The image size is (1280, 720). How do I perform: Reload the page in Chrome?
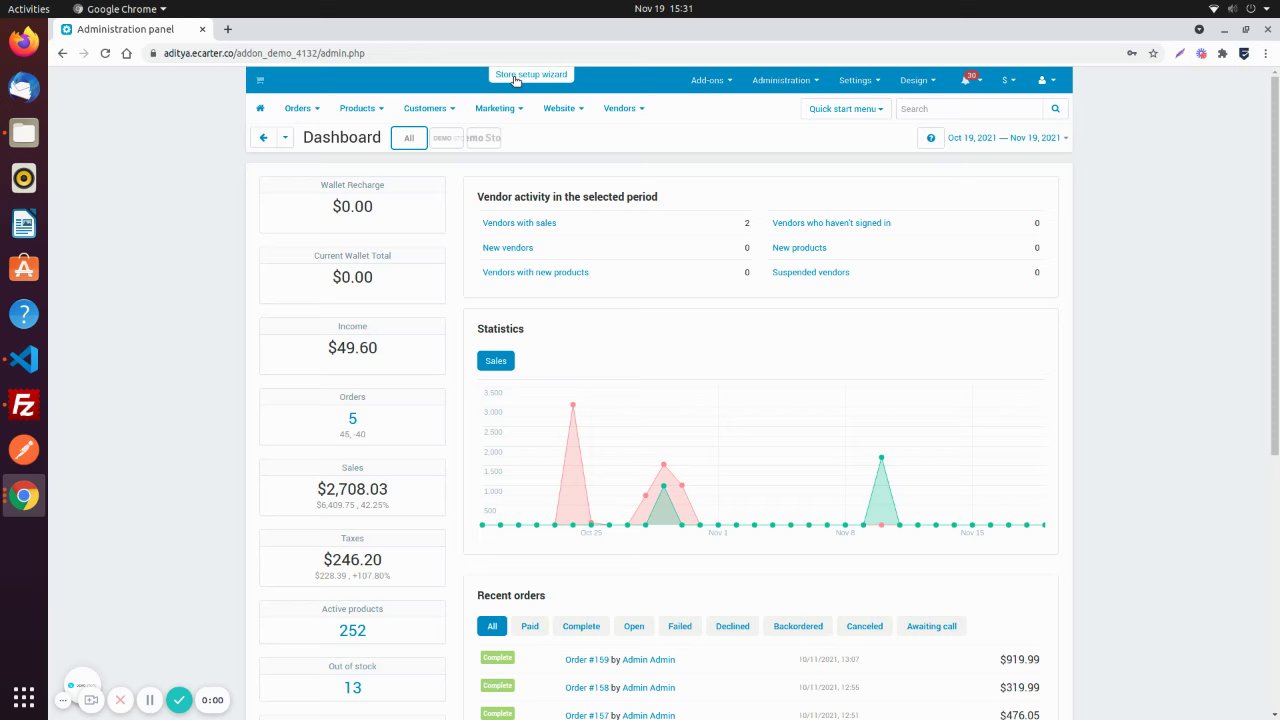tap(105, 53)
